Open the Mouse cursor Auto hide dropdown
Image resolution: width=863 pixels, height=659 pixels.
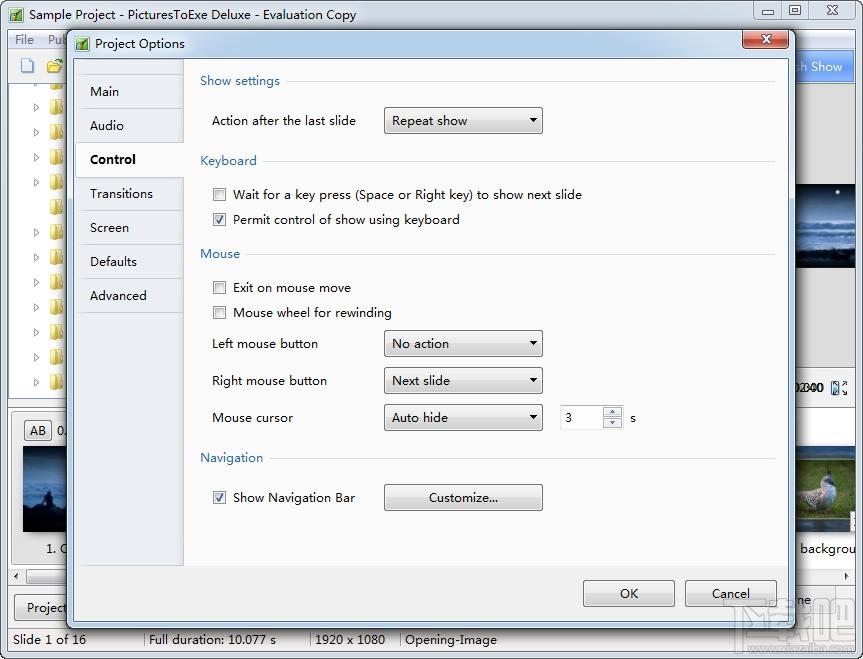pos(463,417)
